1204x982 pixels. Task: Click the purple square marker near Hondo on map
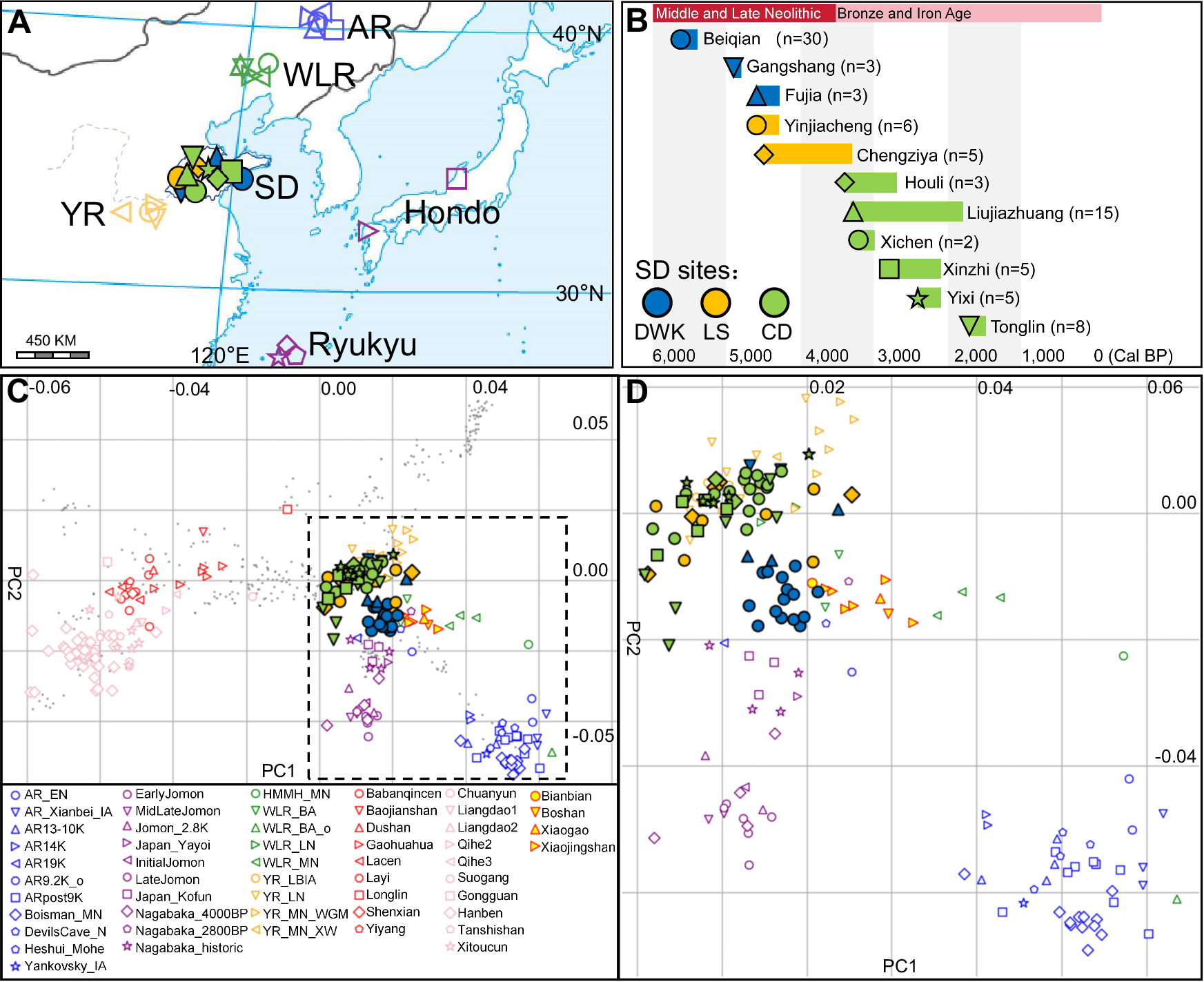(x=456, y=178)
